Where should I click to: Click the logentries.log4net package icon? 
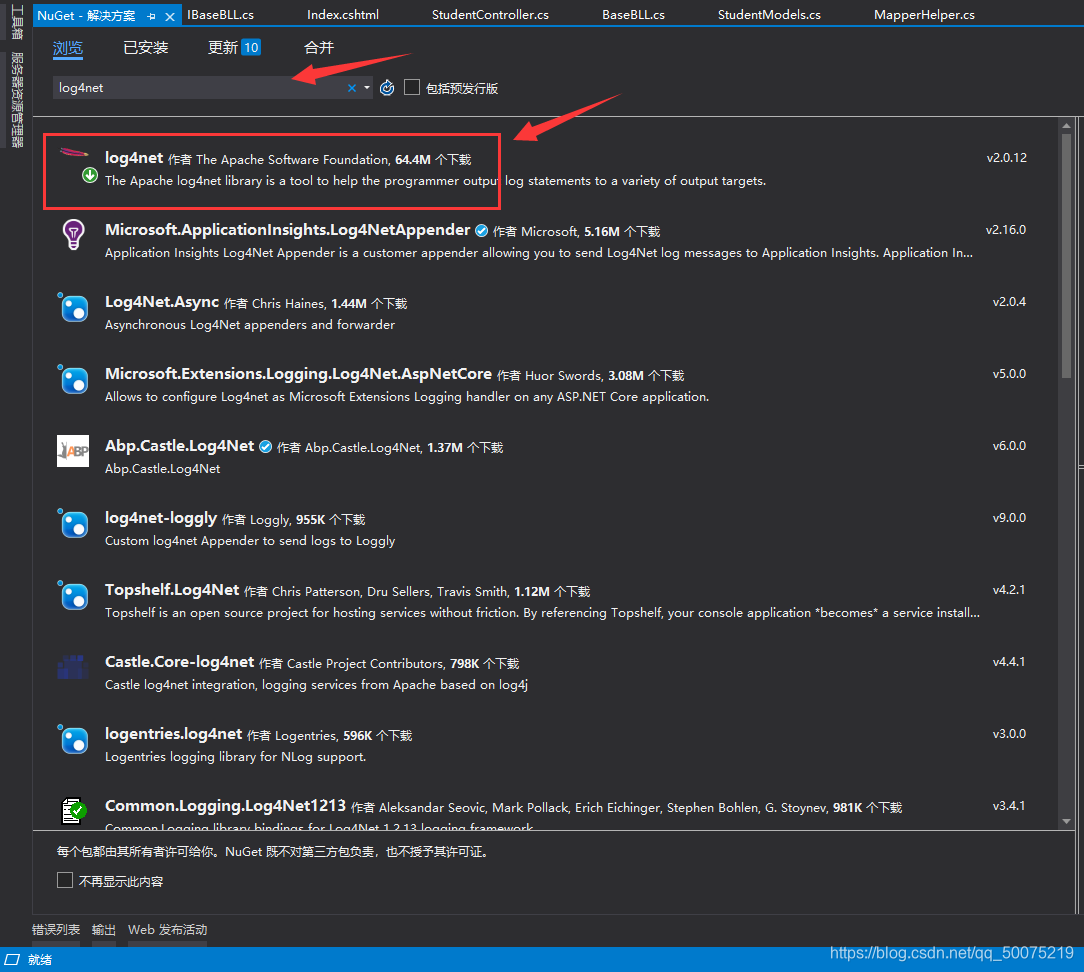coord(73,739)
